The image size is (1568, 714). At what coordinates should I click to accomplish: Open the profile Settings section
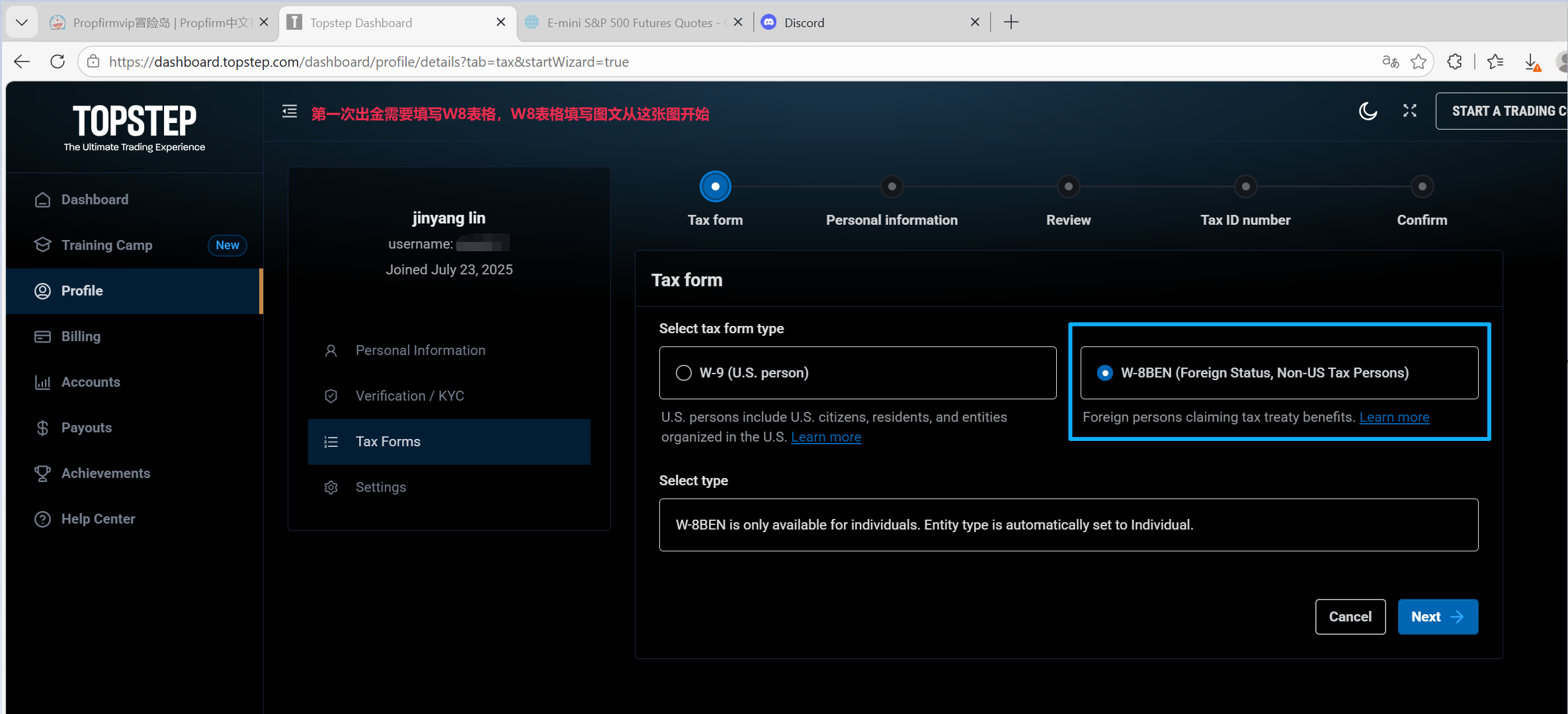tap(449, 487)
